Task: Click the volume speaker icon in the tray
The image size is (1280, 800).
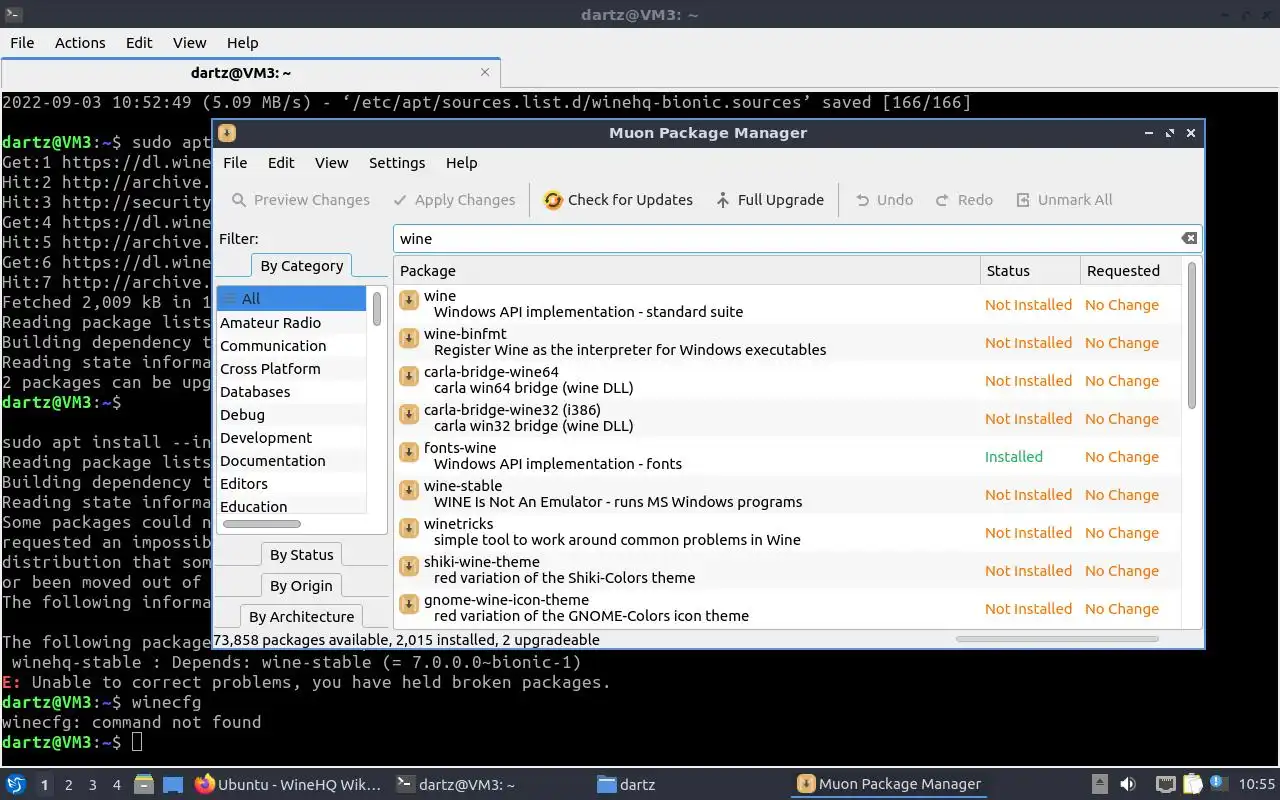Action: pyautogui.click(x=1128, y=785)
